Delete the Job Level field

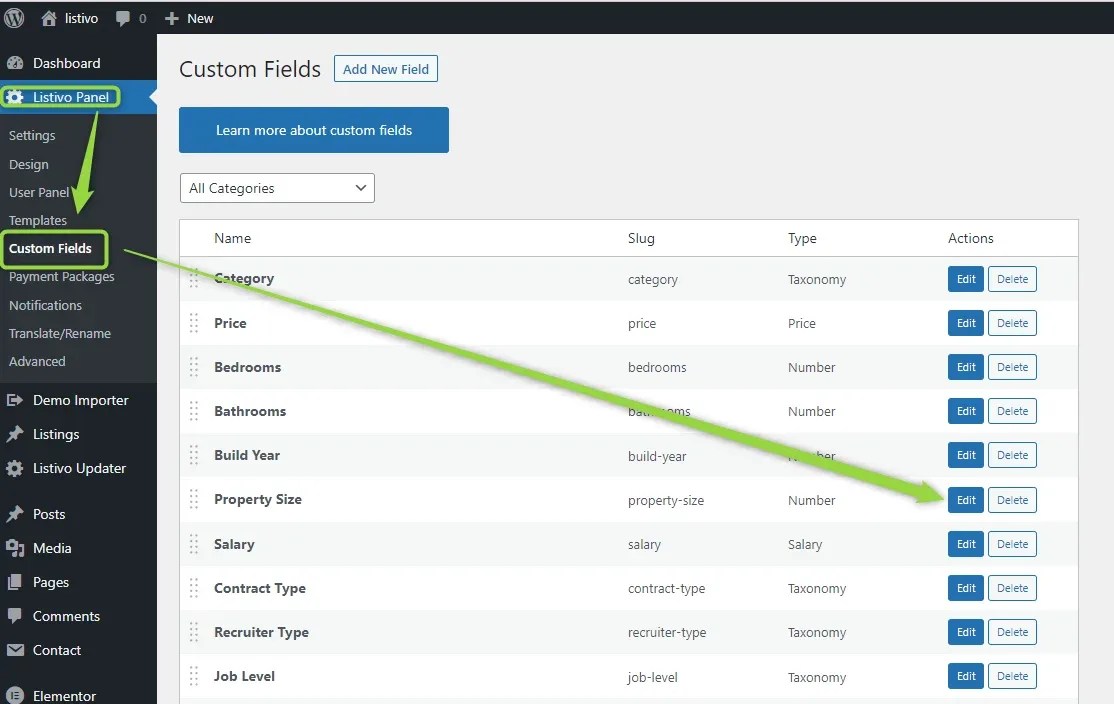click(x=1012, y=676)
